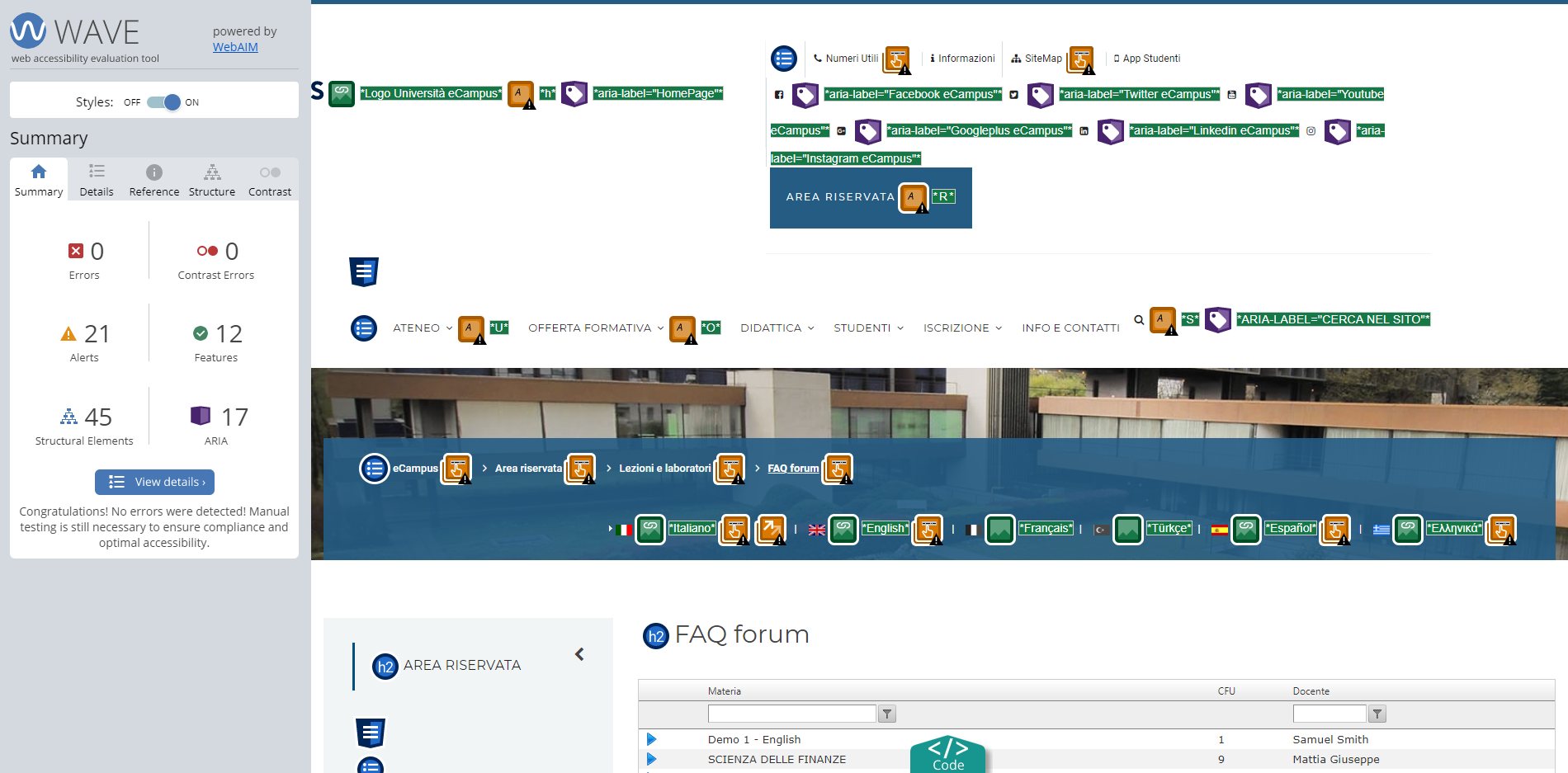
Task: Collapse the AREA RISERVATA side panel arrow
Action: pos(579,654)
